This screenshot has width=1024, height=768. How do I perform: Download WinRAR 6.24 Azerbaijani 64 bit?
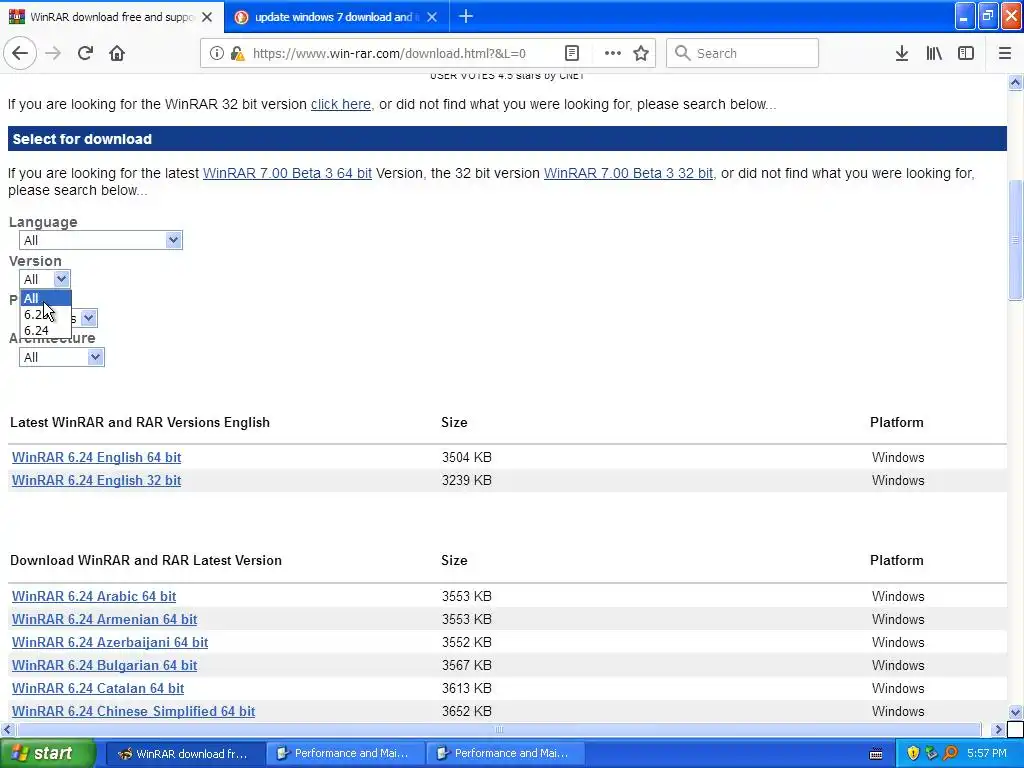click(110, 642)
